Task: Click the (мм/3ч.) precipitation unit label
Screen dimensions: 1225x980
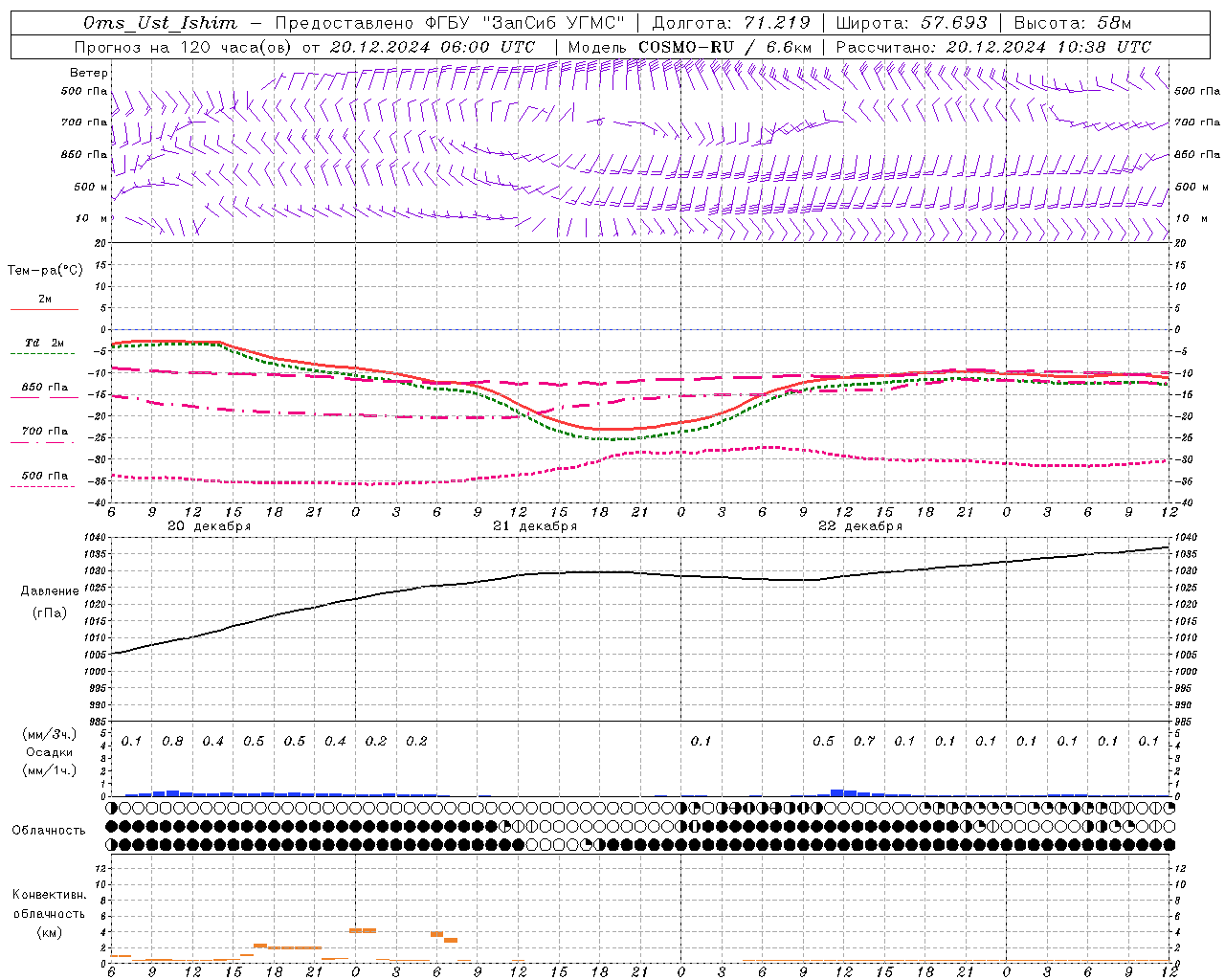Action: tap(50, 734)
